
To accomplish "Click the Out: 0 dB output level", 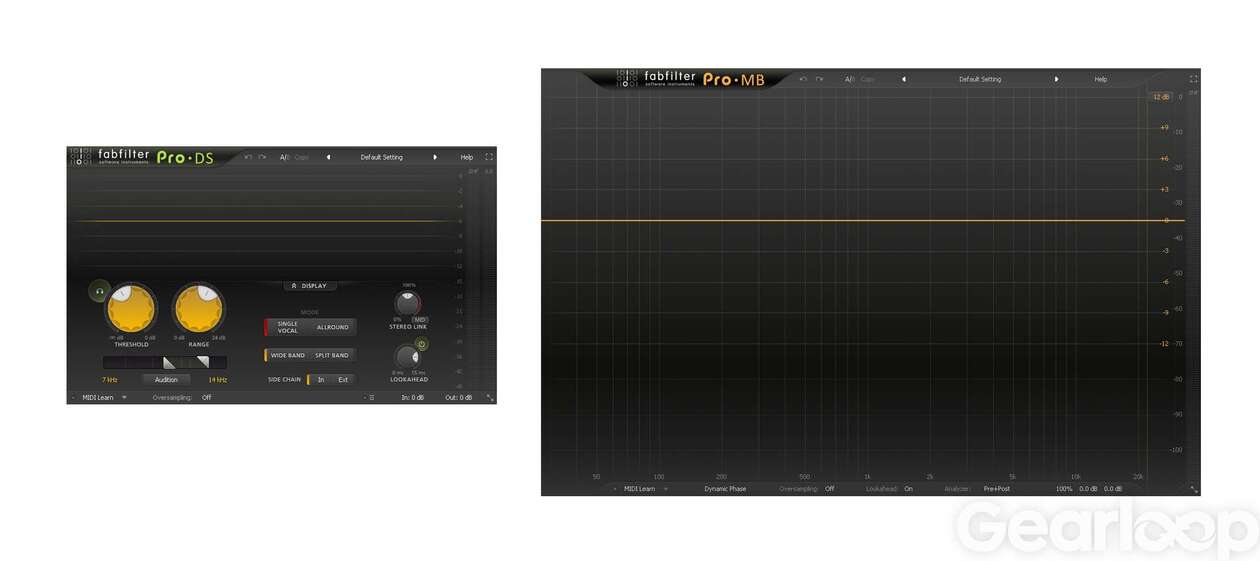I will pyautogui.click(x=459, y=397).
